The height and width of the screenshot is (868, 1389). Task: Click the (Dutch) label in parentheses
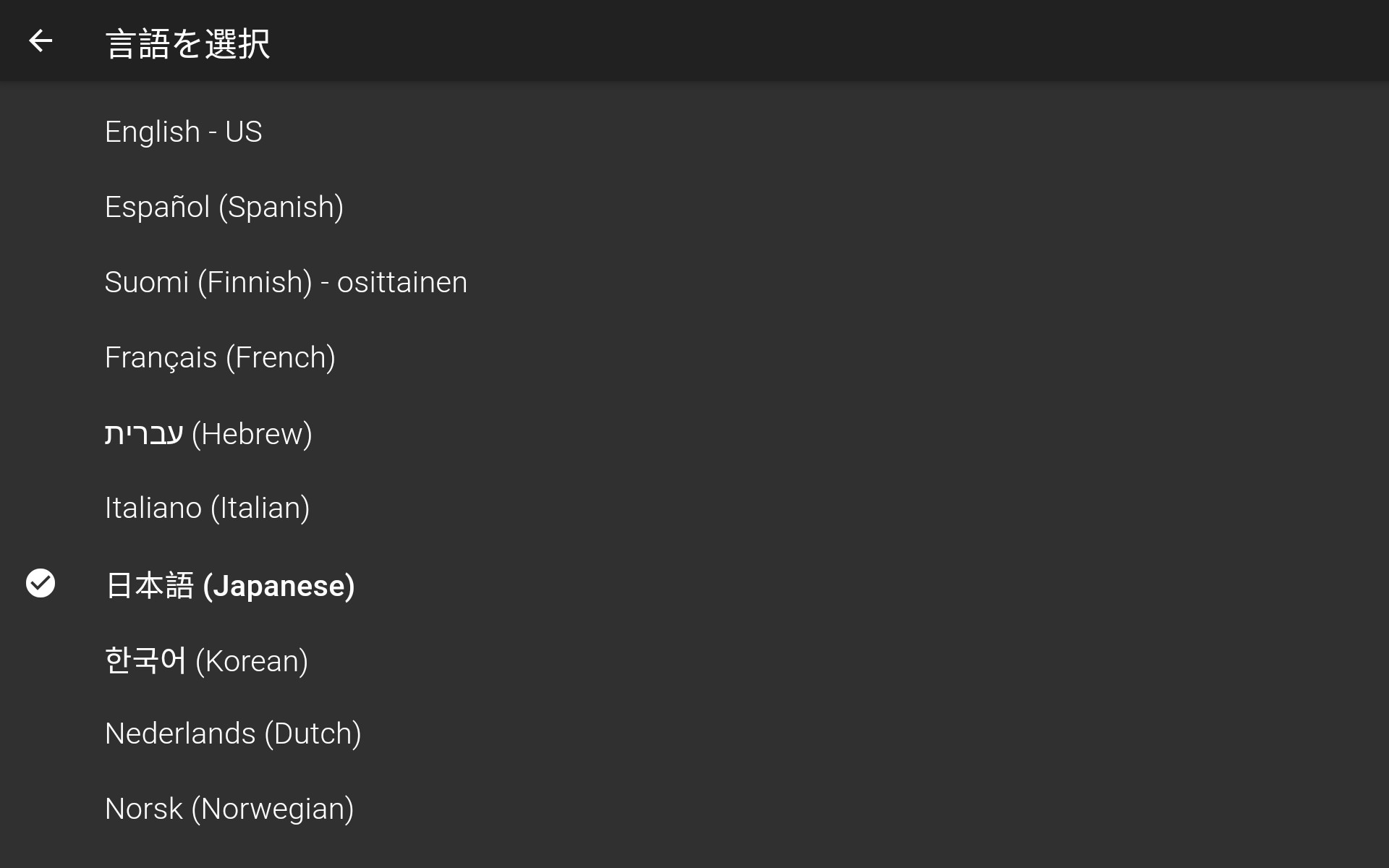tap(313, 734)
